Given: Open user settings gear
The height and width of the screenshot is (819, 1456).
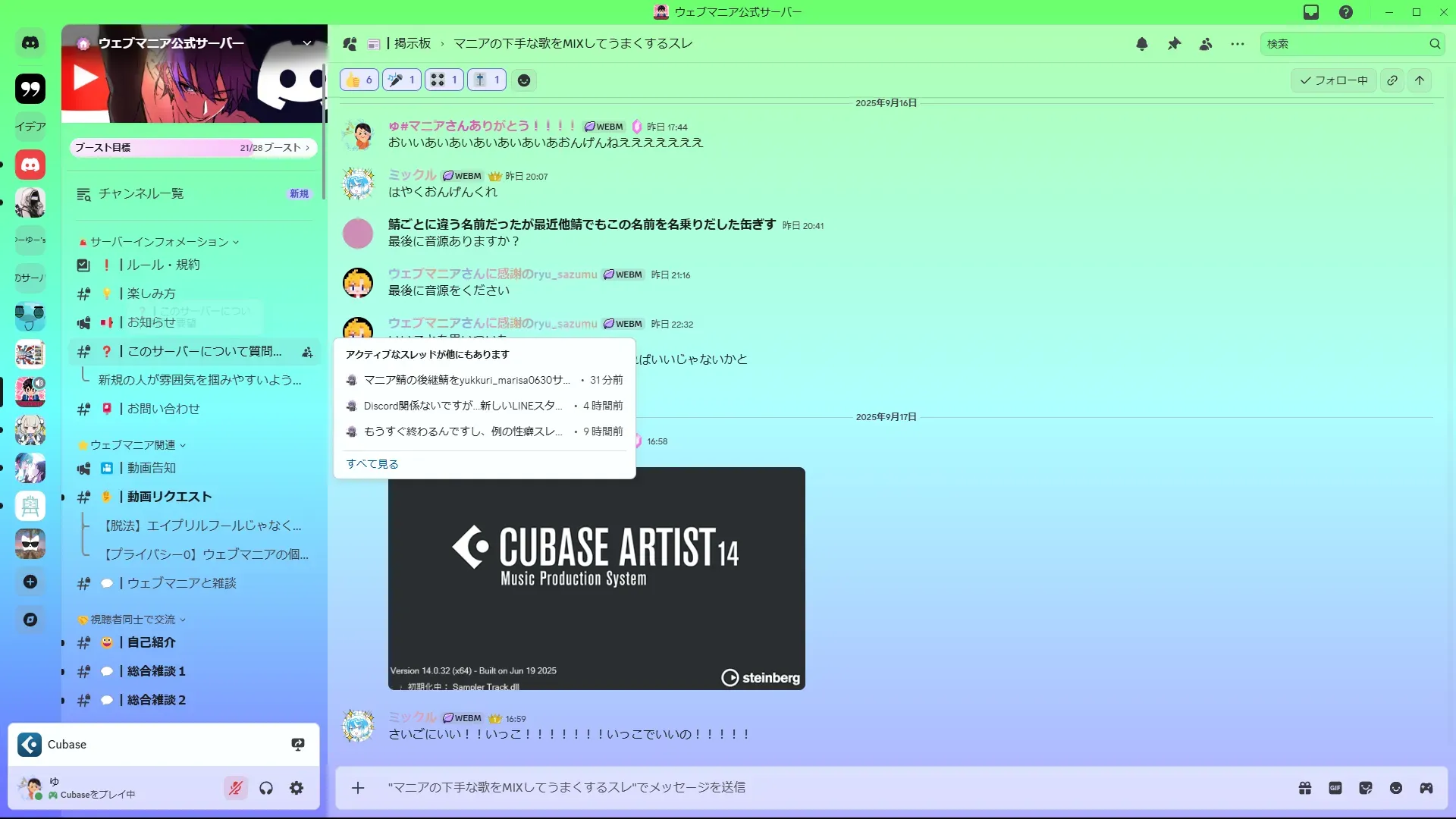Looking at the screenshot, I should (297, 789).
